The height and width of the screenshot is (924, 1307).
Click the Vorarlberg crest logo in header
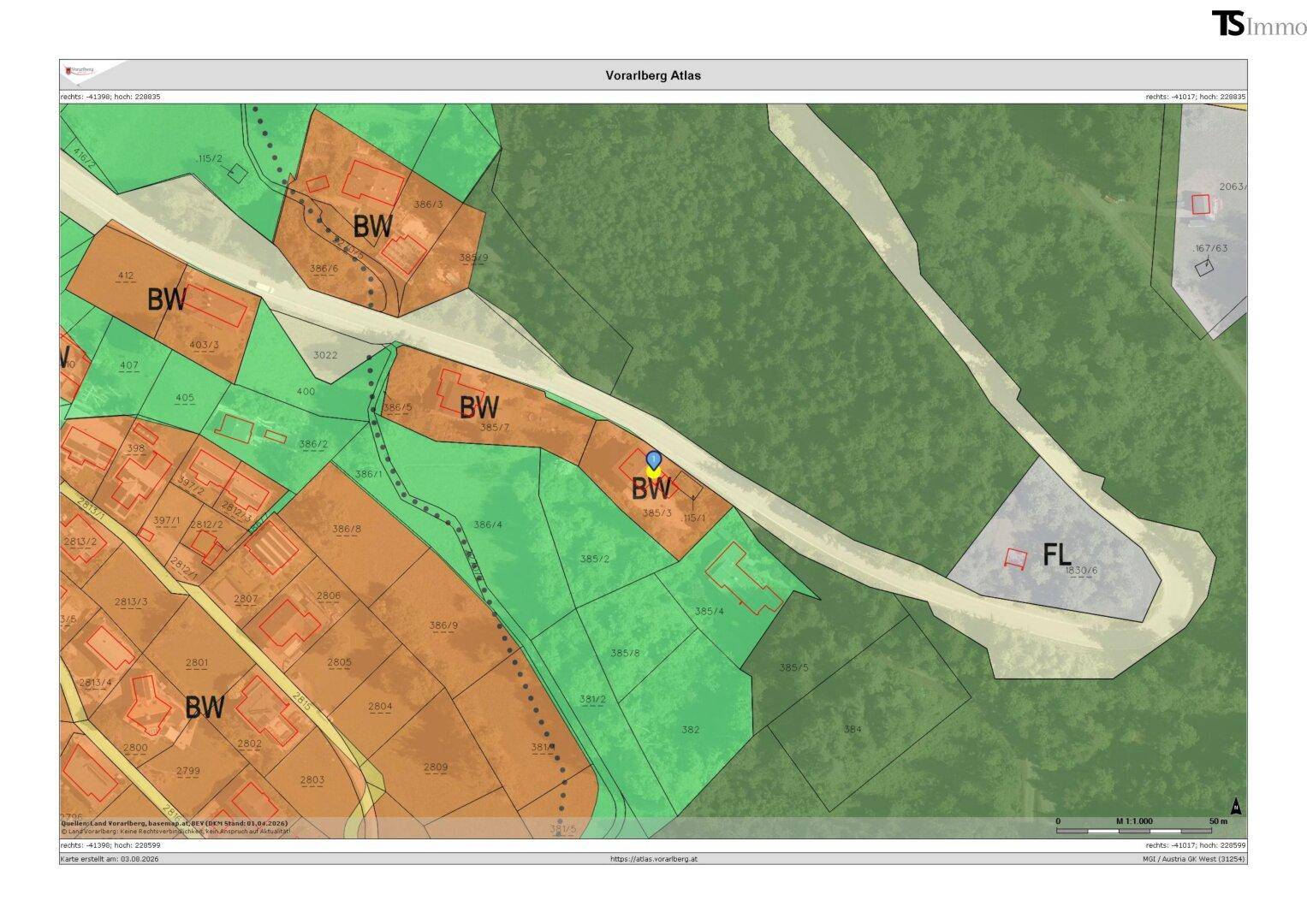(x=80, y=70)
